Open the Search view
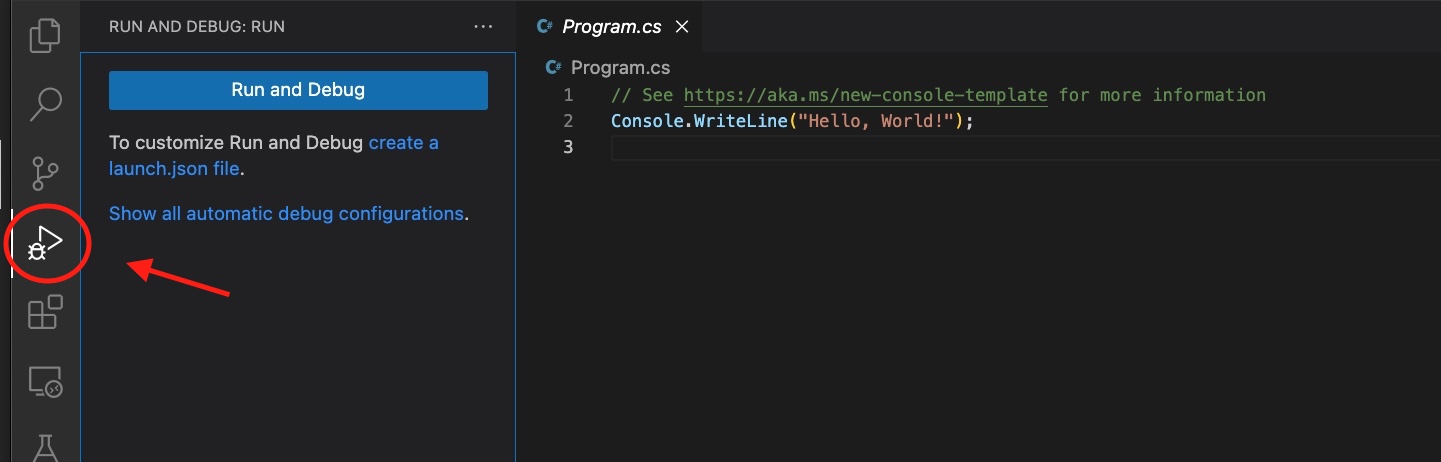Image resolution: width=1441 pixels, height=462 pixels. [x=46, y=104]
